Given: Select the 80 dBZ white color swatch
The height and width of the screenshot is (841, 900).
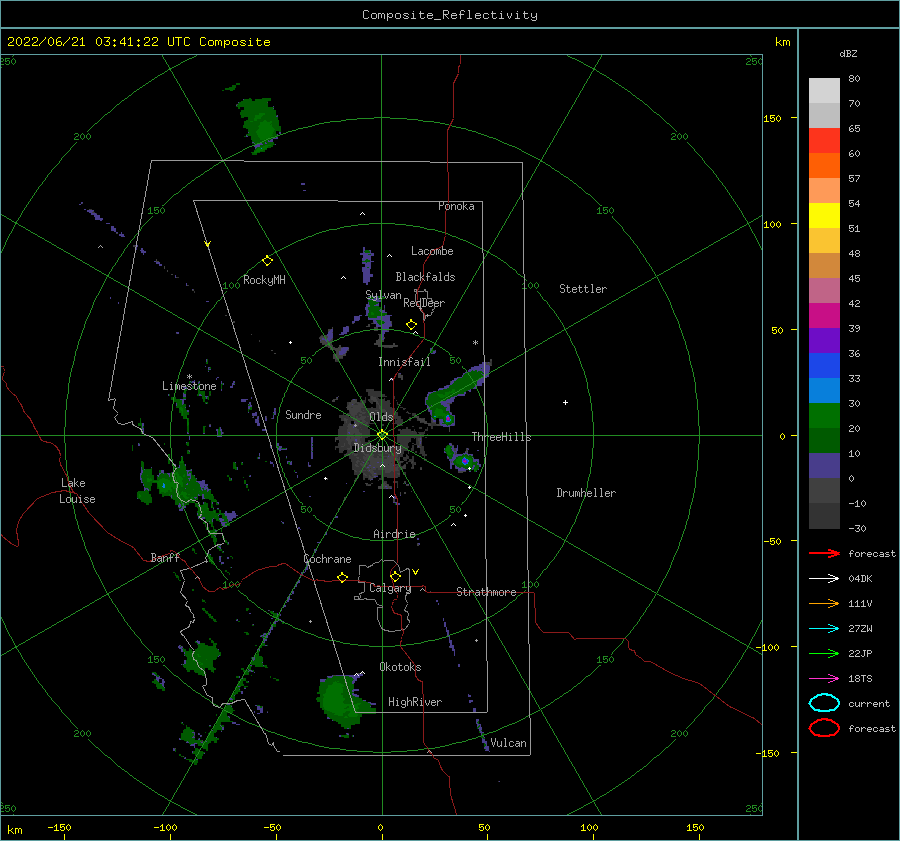Looking at the screenshot, I should point(824,91).
